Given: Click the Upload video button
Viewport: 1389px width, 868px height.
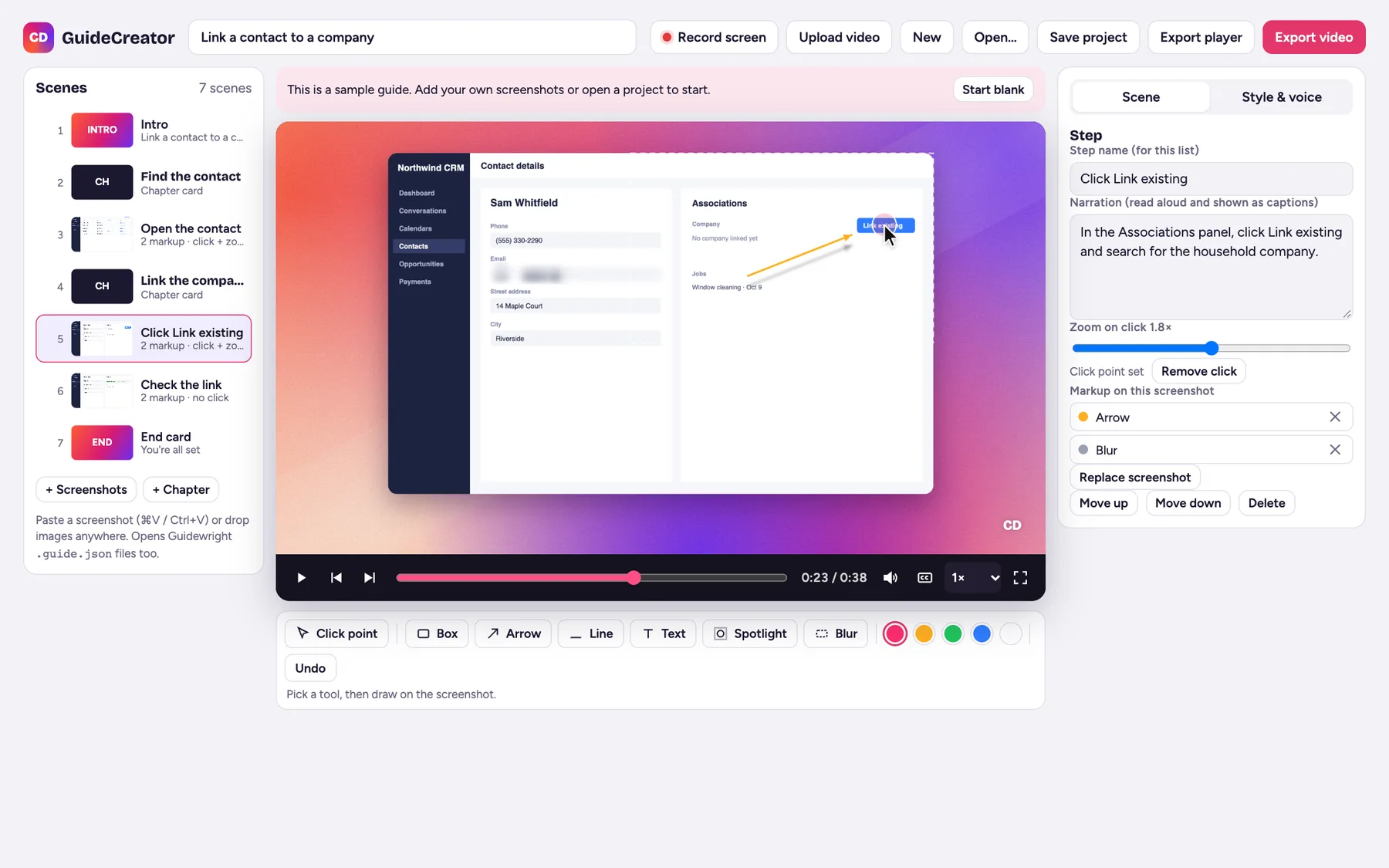Looking at the screenshot, I should (x=839, y=37).
